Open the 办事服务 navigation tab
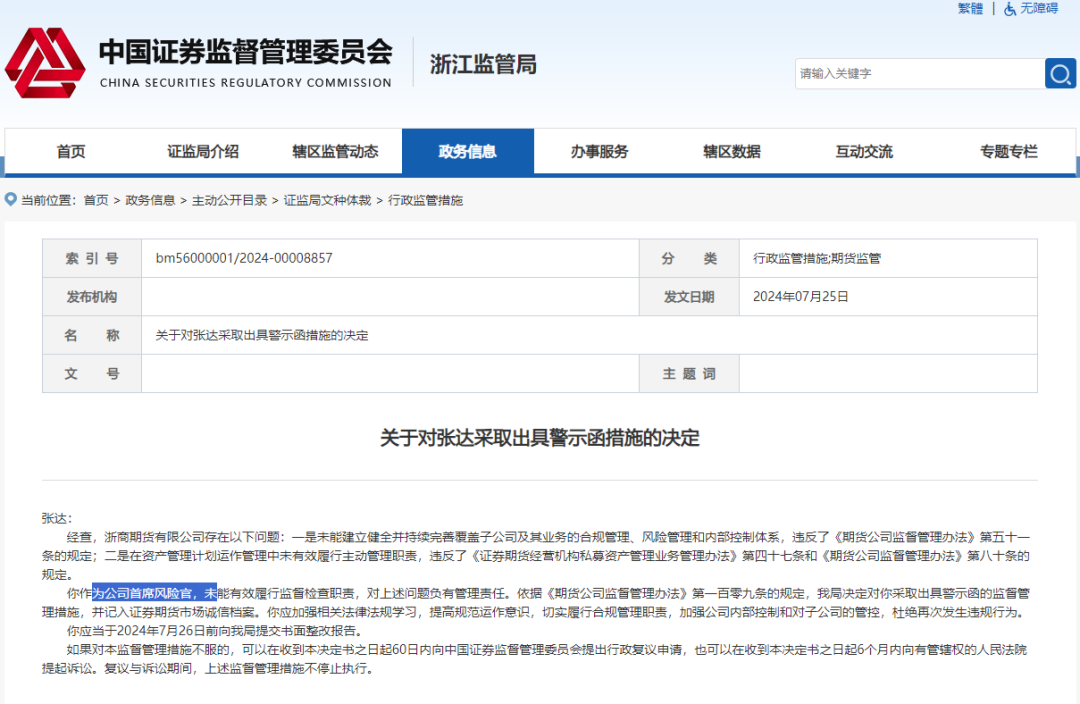This screenshot has width=1080, height=704. [600, 152]
